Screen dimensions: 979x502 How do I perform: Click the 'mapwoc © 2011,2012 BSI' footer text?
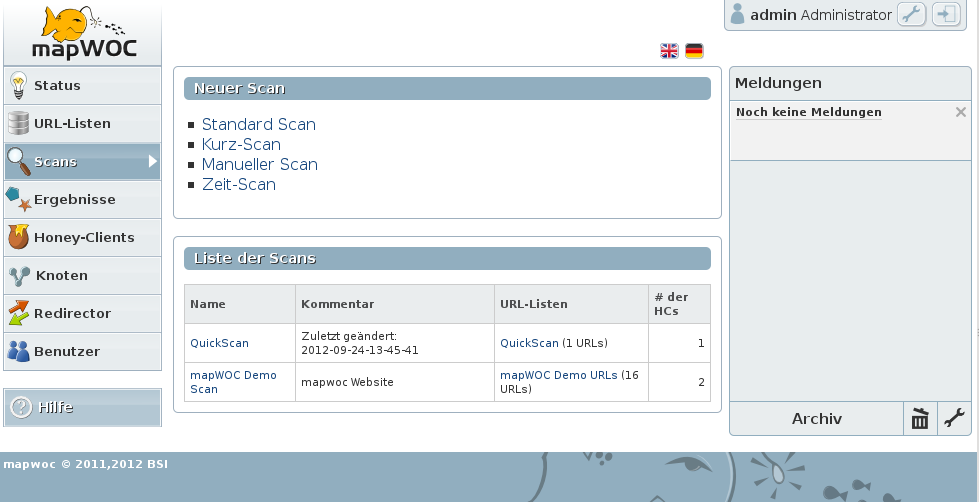(86, 464)
